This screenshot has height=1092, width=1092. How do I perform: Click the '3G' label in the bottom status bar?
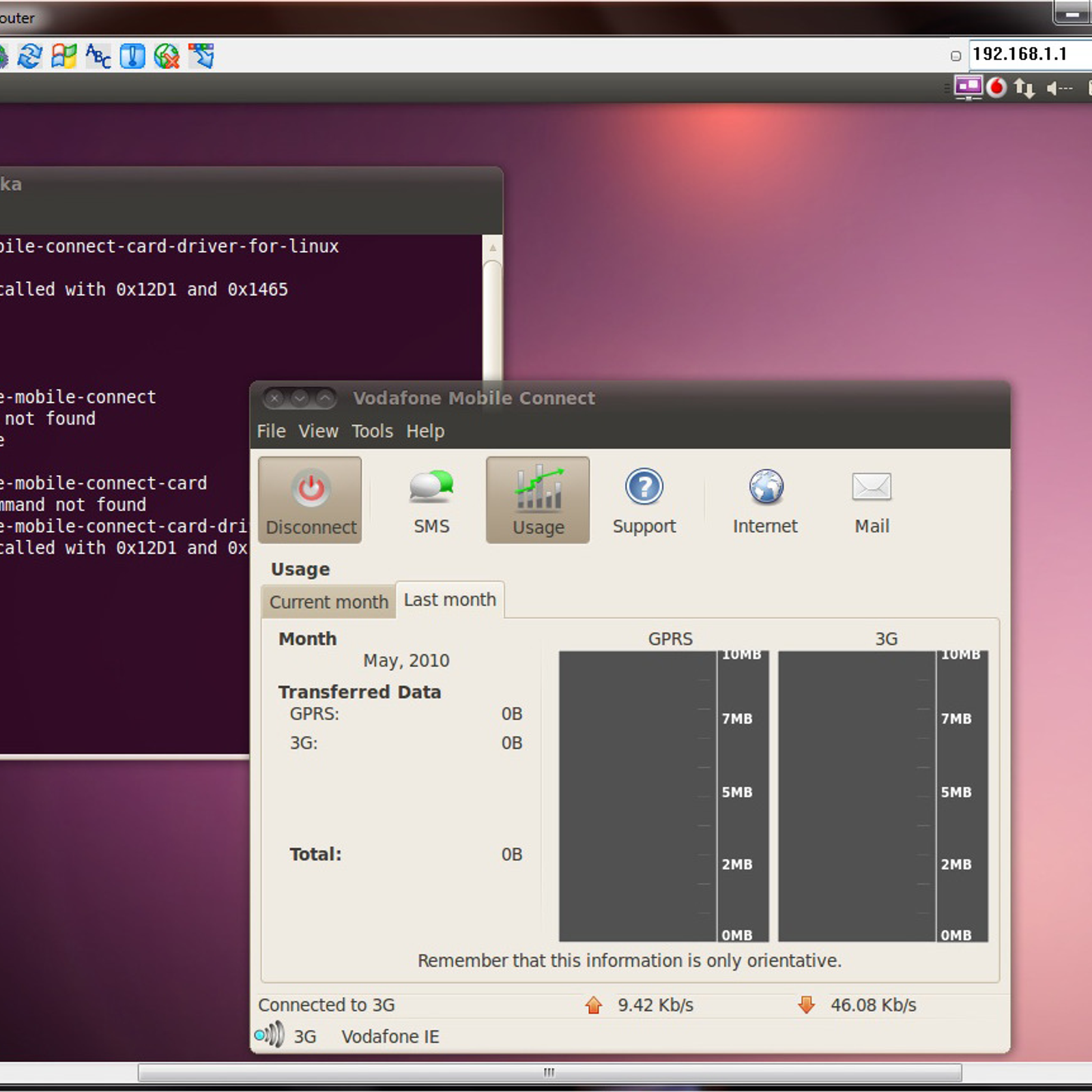pos(305,1036)
